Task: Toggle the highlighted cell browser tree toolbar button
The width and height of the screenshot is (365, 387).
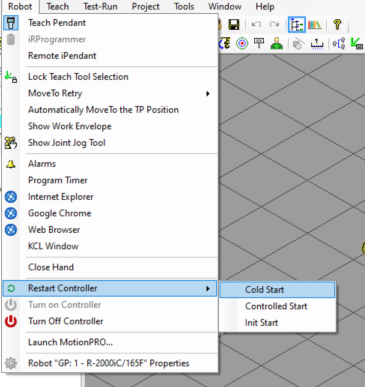Action: 296,25
